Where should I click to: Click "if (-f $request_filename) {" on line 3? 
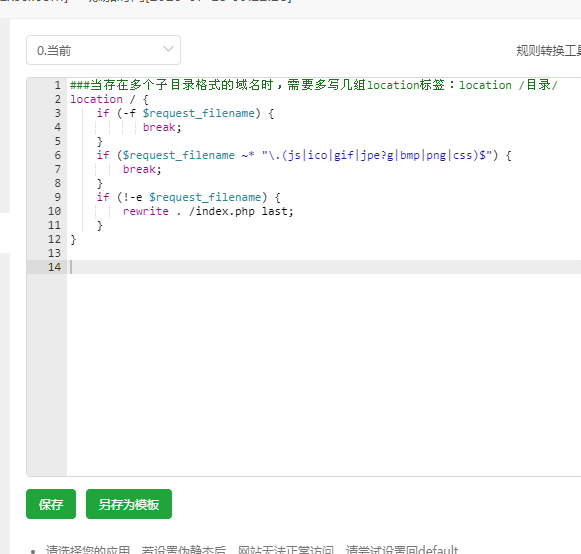[x=185, y=113]
